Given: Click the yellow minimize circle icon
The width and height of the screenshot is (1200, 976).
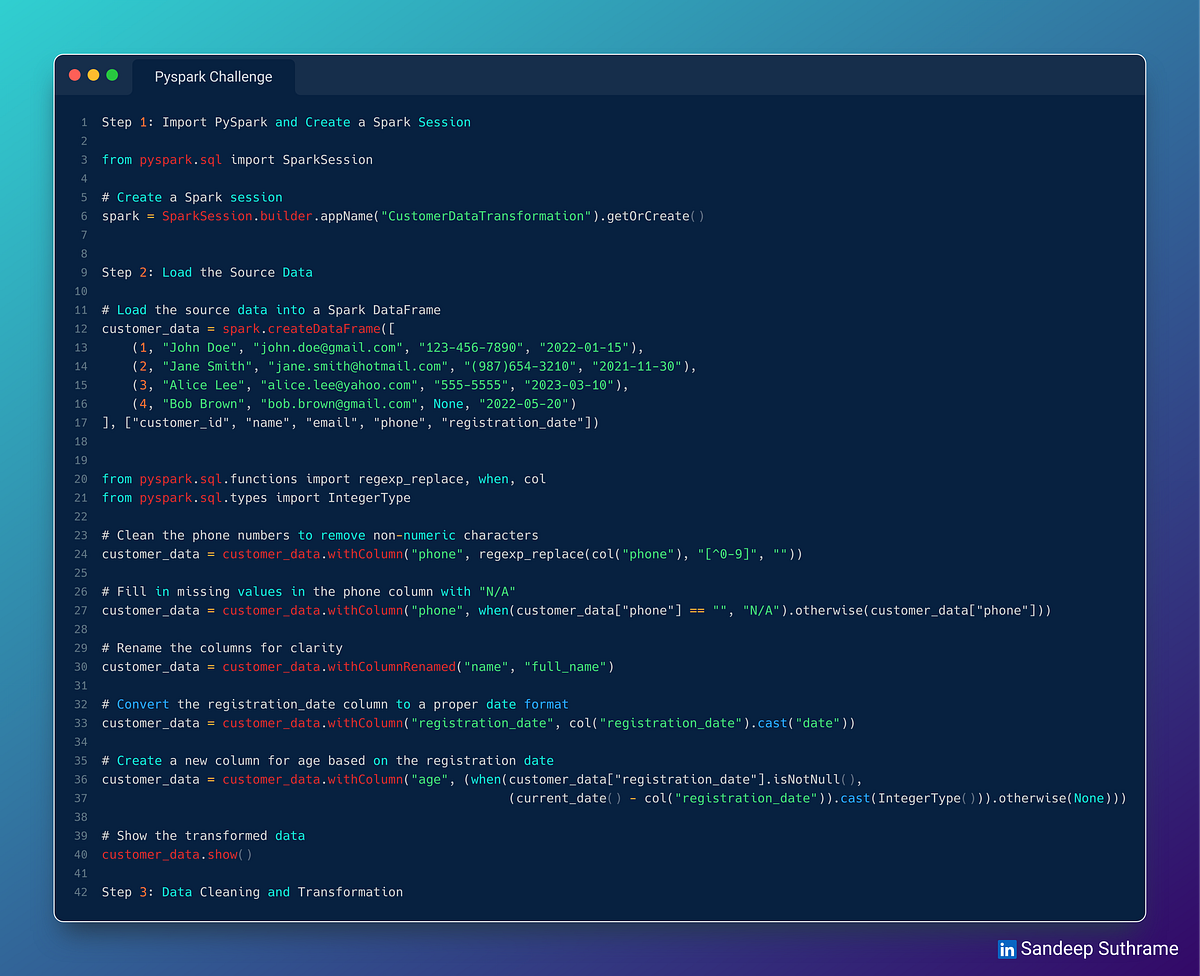Looking at the screenshot, I should 93,74.
